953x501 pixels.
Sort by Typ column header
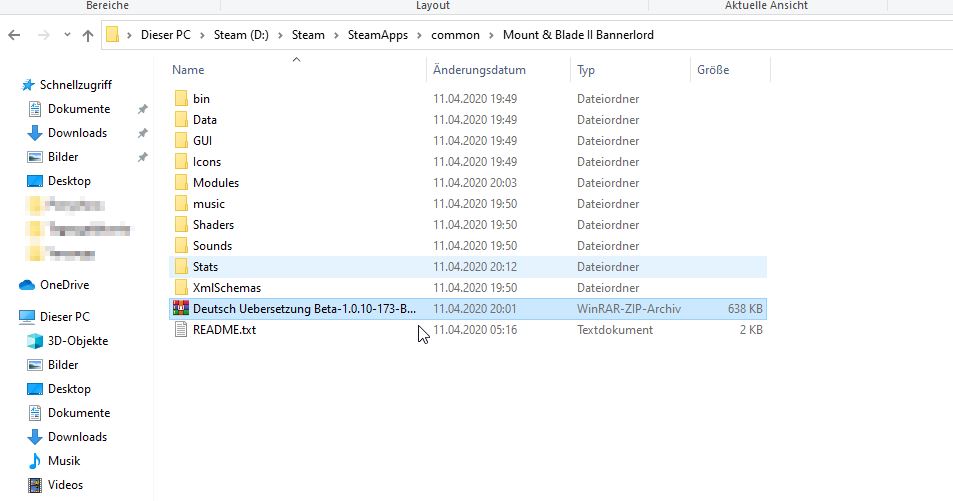tap(586, 70)
